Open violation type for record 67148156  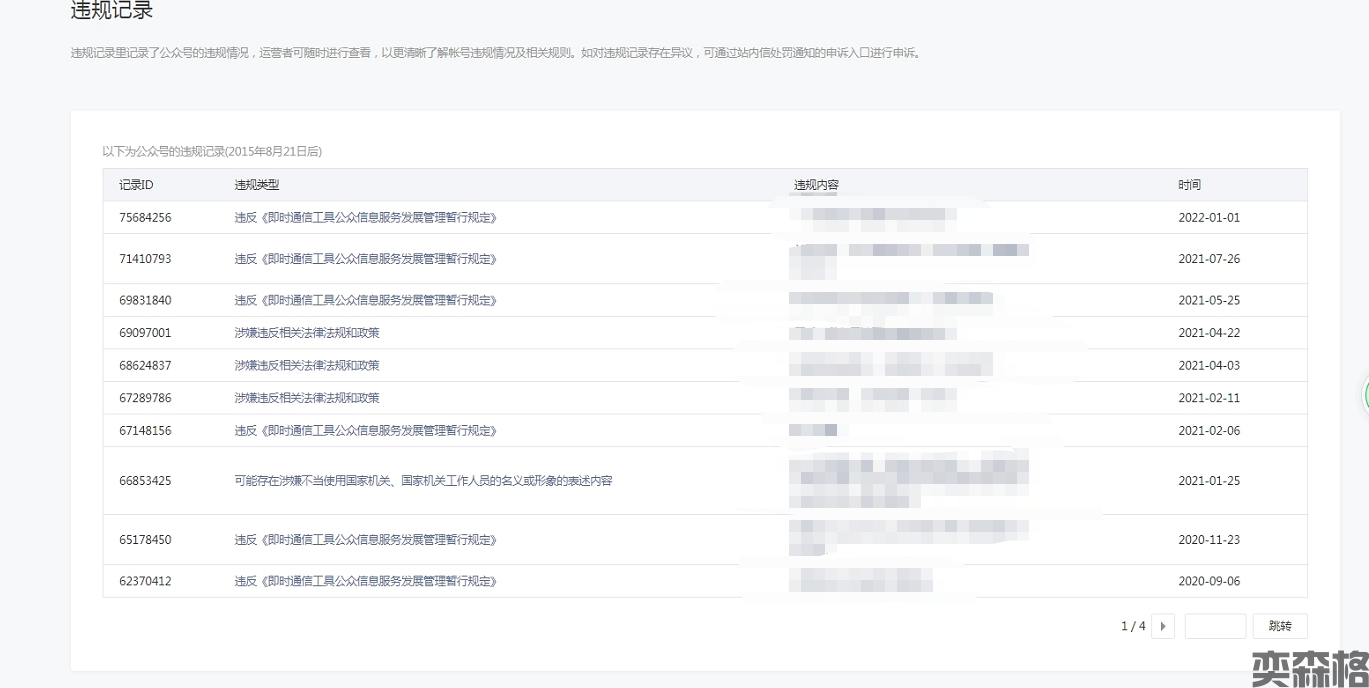coord(365,431)
